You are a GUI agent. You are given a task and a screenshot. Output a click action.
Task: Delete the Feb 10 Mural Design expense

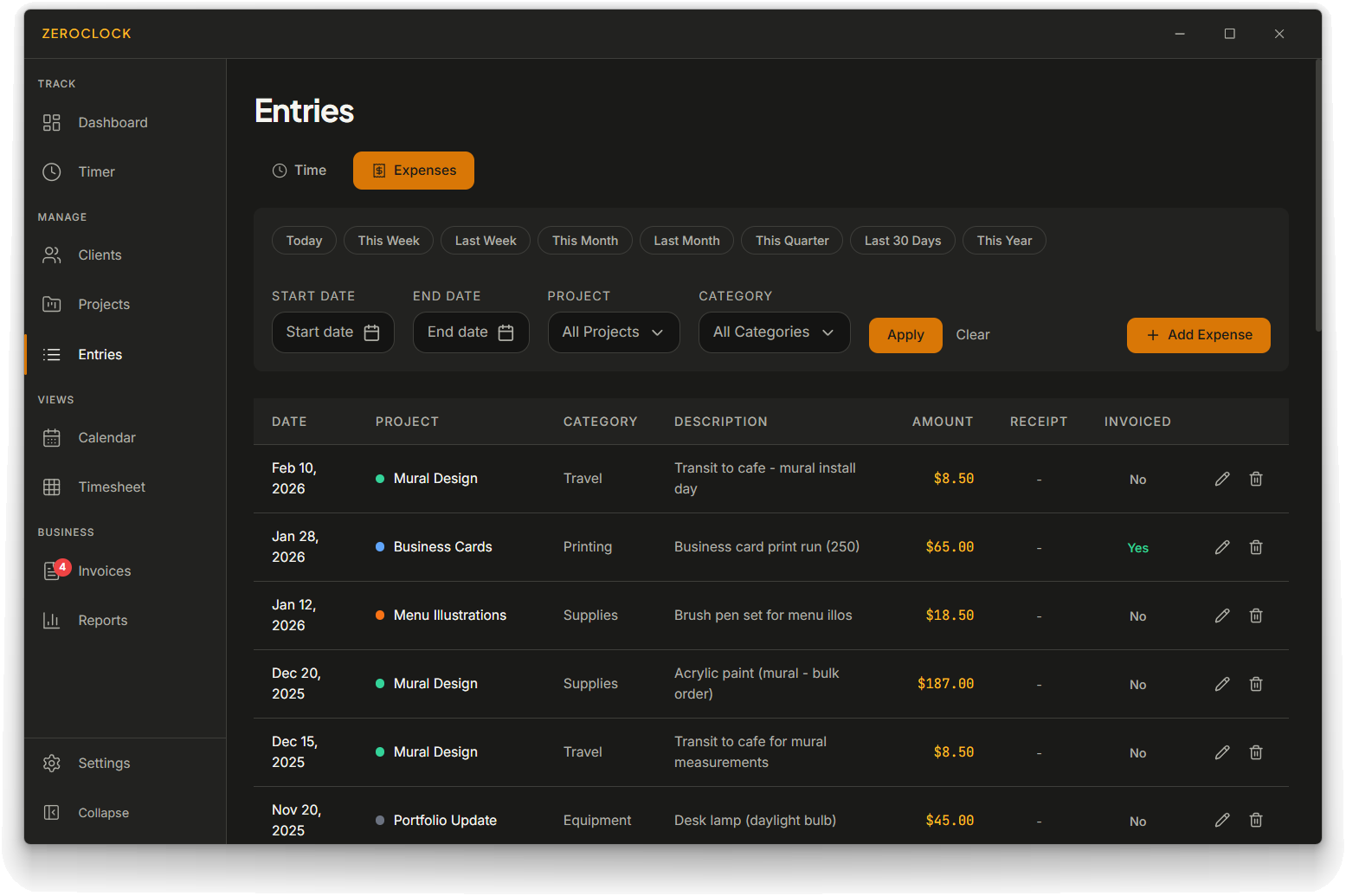point(1255,479)
